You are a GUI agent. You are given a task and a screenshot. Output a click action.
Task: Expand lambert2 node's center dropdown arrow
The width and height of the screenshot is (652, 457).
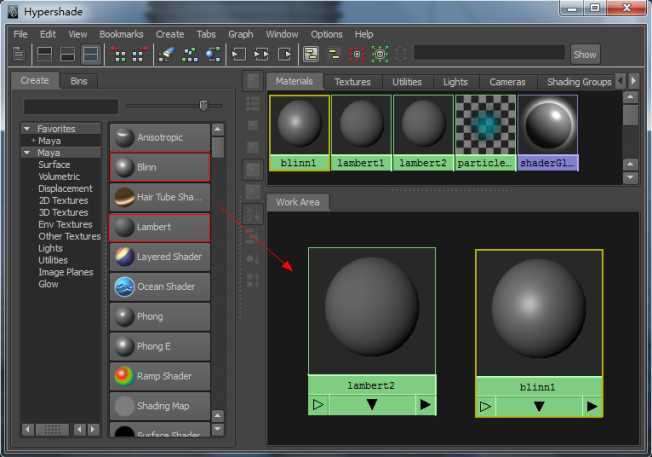(372, 404)
